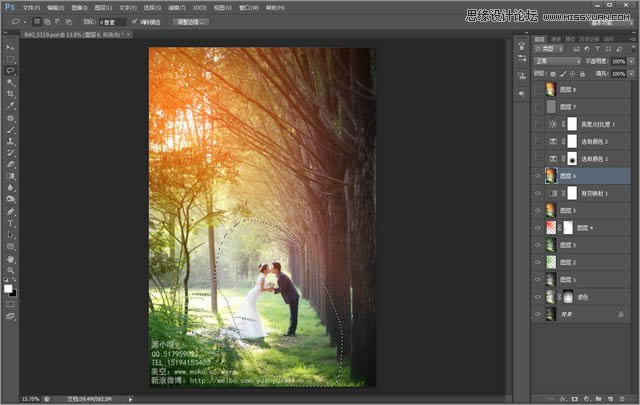The width and height of the screenshot is (640, 405).
Task: Swap foreground and background colors
Action: point(14,280)
